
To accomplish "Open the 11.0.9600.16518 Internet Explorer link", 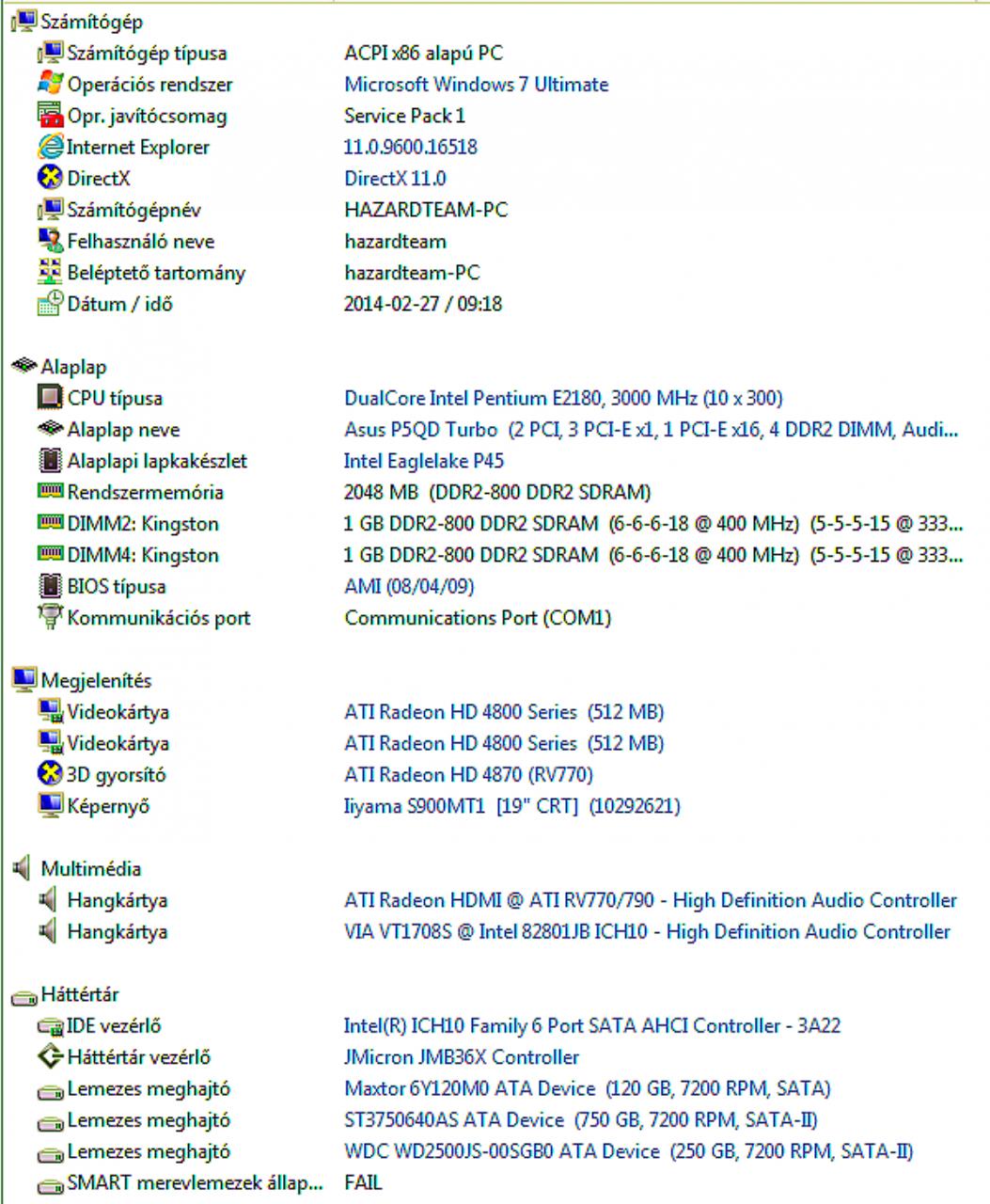I will click(411, 148).
